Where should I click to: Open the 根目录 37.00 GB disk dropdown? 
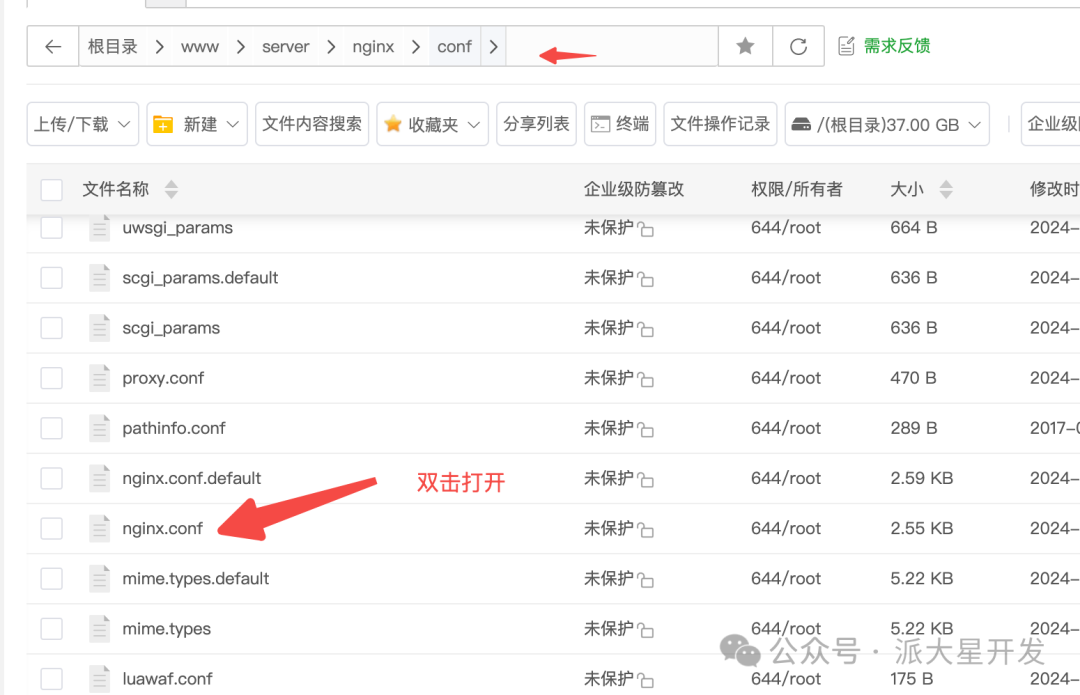tap(887, 124)
